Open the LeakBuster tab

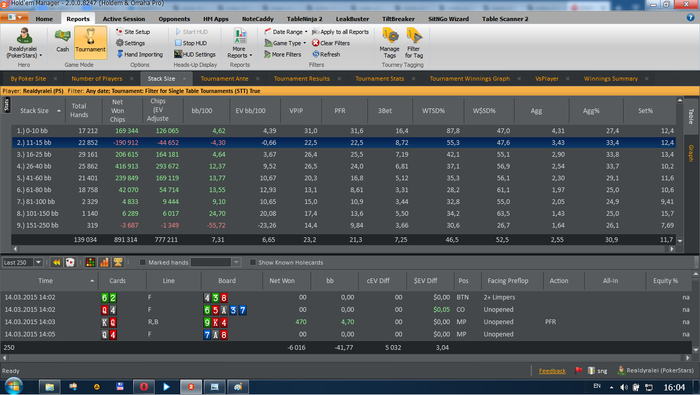coord(352,19)
